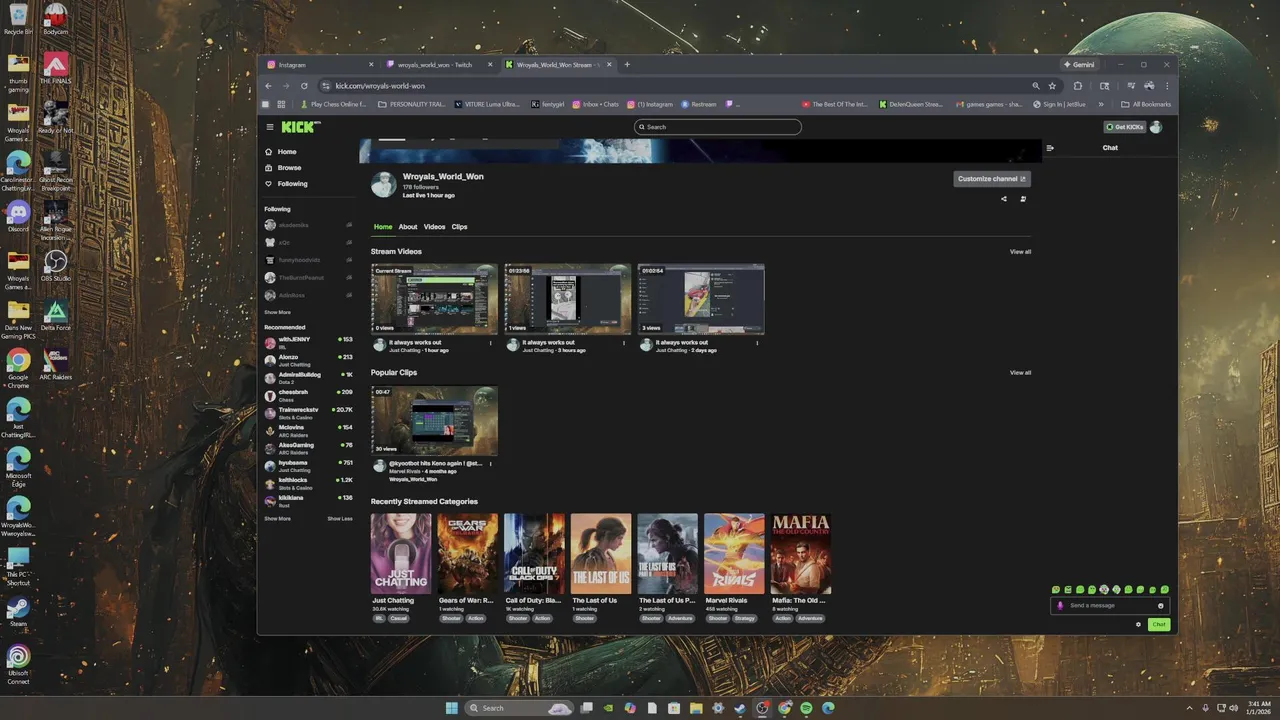Open File Explorer from taskbar
1280x720 pixels.
coord(696,708)
